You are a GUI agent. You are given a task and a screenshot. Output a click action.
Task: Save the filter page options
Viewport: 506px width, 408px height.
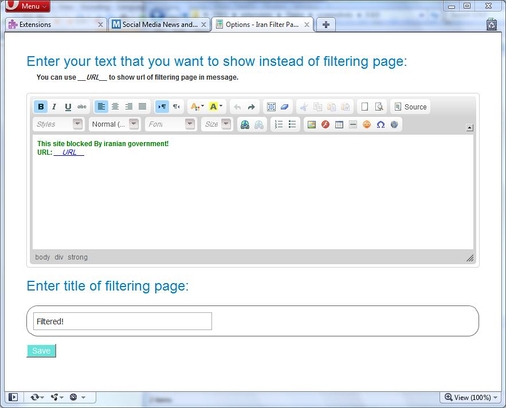[x=41, y=351]
